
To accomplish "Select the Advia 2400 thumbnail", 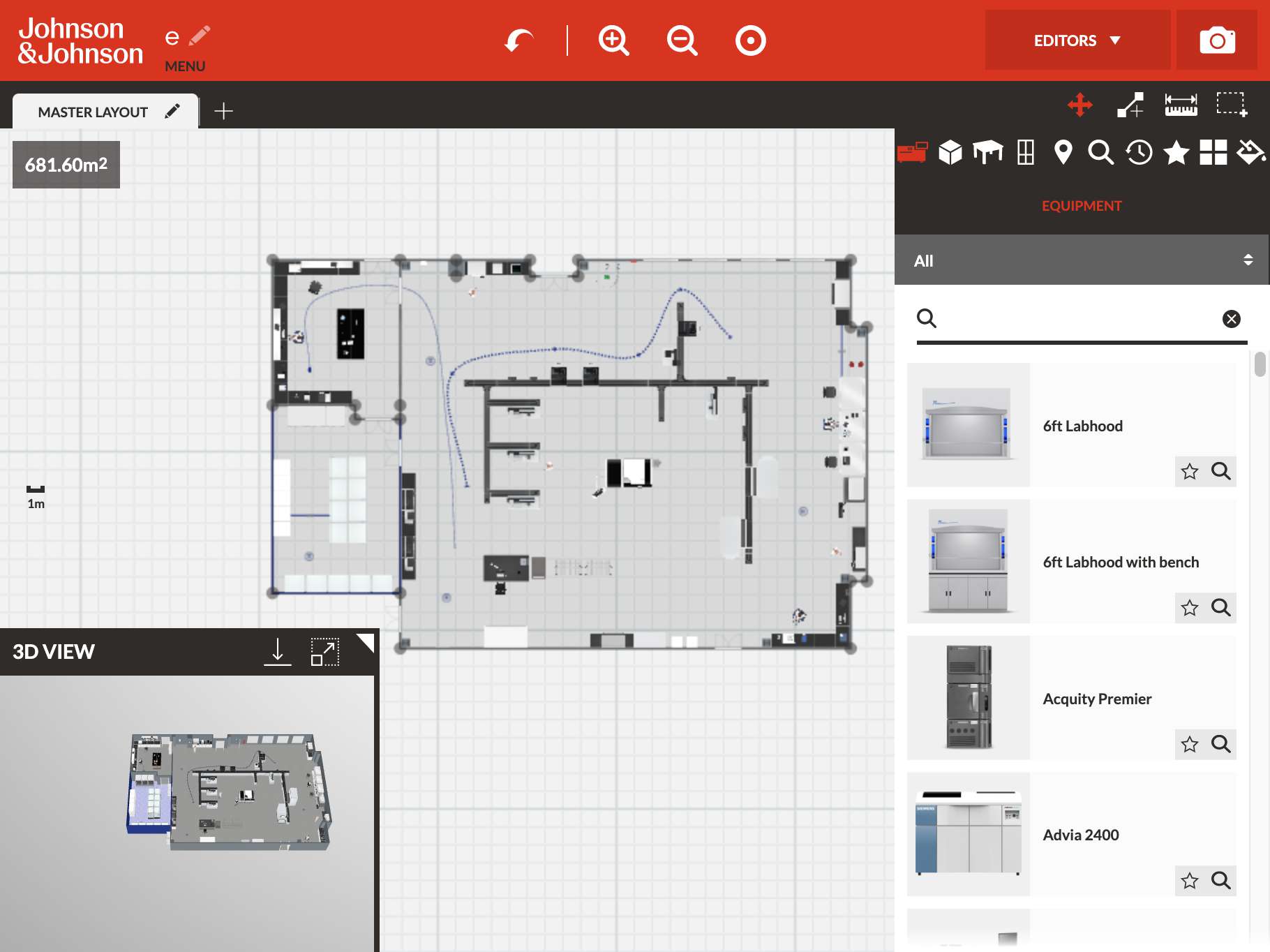I will coord(969,834).
